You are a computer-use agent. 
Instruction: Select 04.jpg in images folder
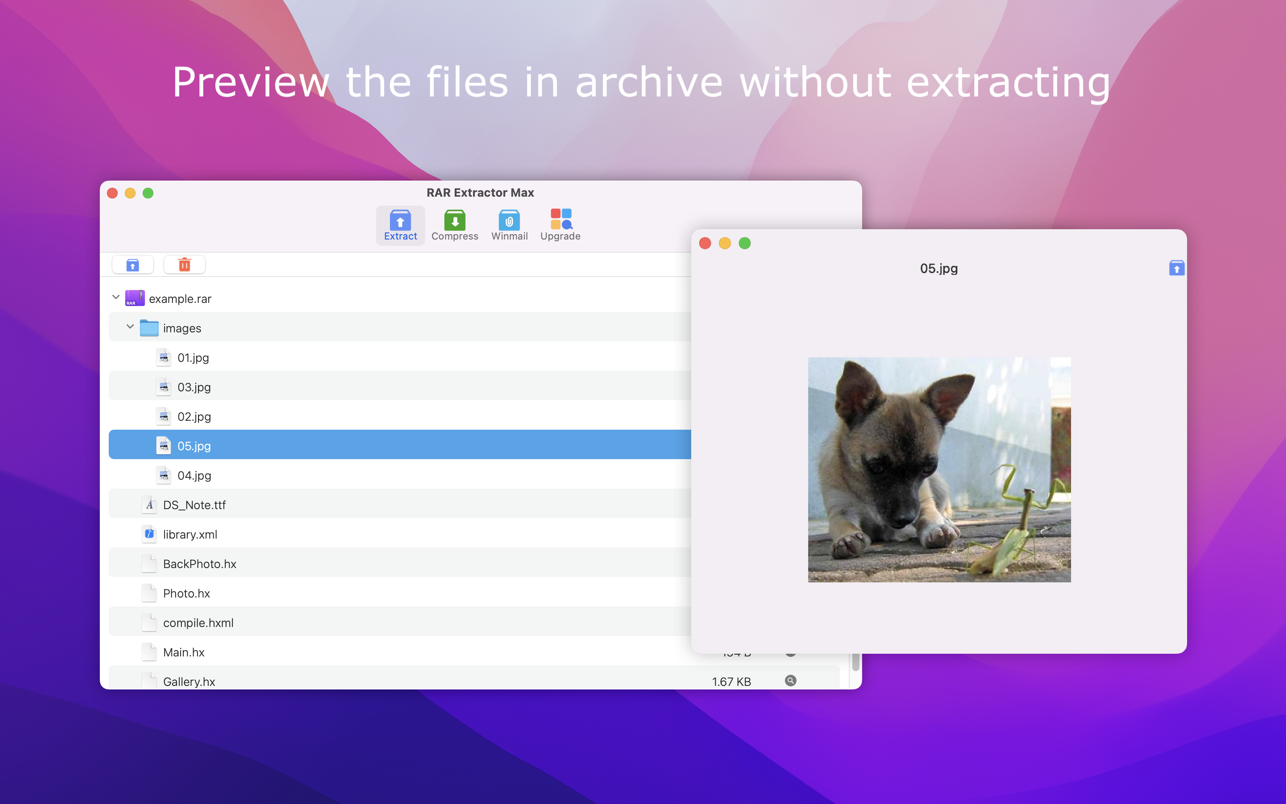pyautogui.click(x=194, y=475)
